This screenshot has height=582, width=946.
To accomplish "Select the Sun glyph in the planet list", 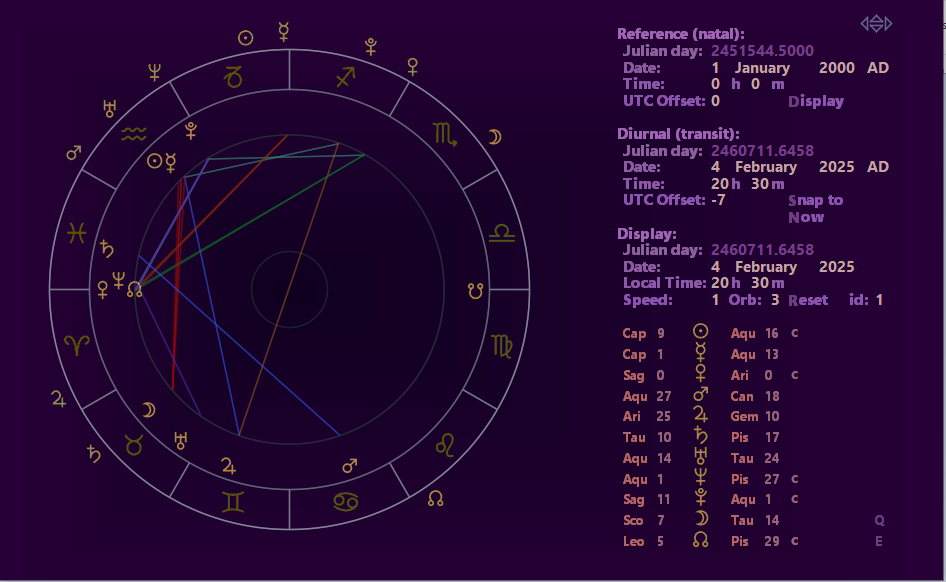I will [701, 331].
